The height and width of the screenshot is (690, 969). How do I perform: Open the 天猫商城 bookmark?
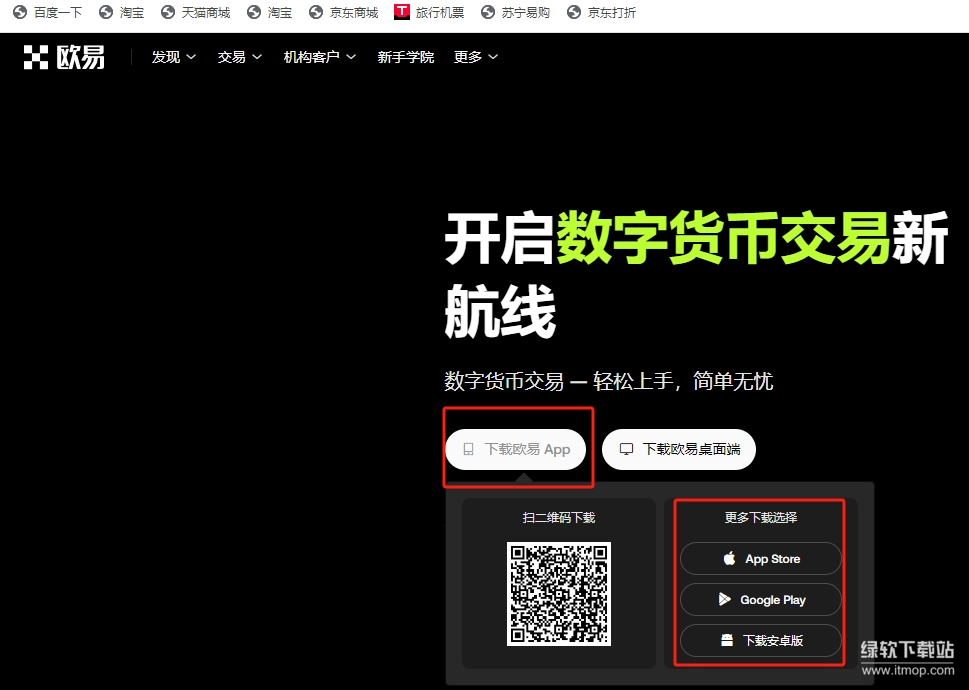[205, 13]
